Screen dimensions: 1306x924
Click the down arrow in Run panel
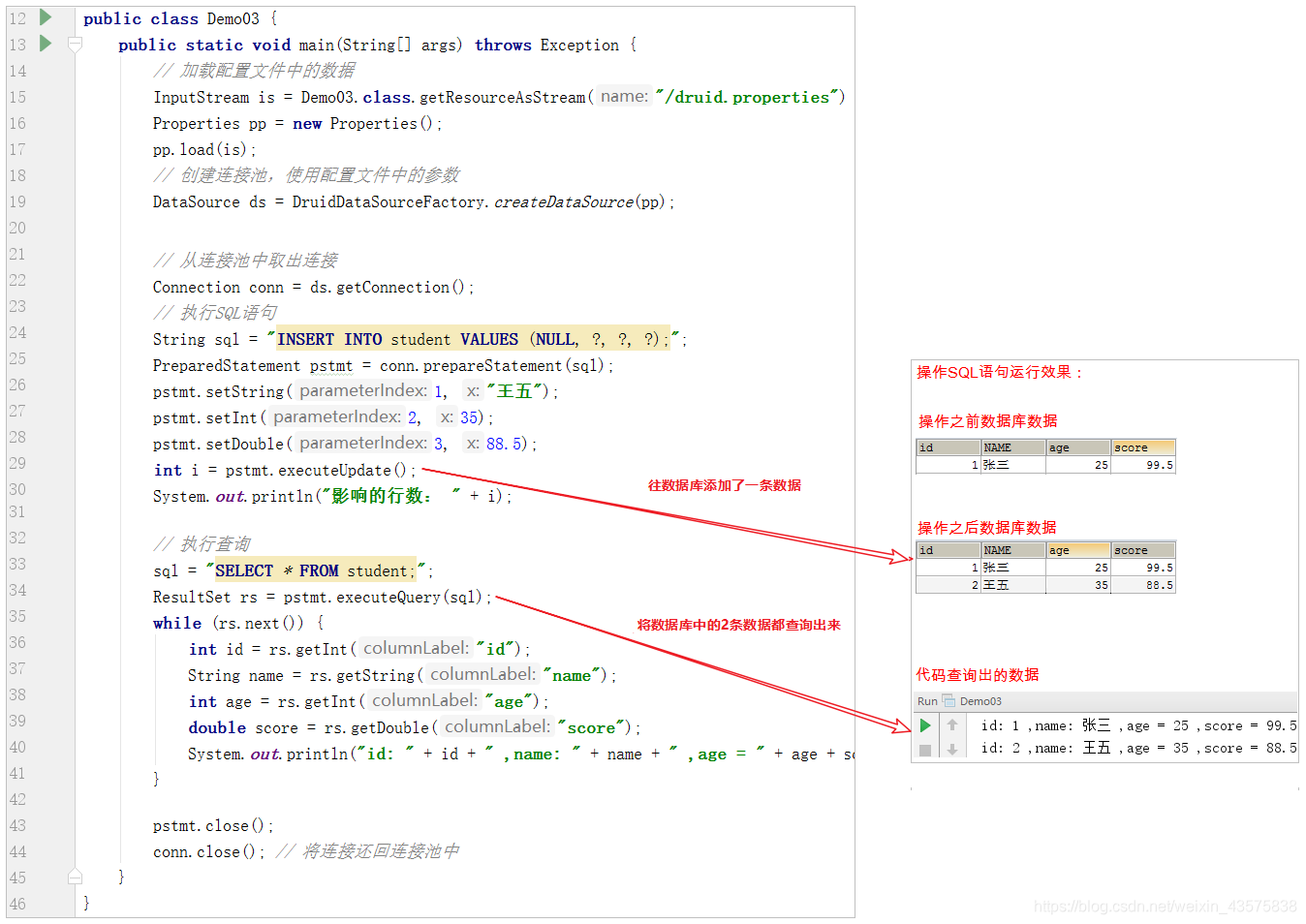(x=952, y=750)
